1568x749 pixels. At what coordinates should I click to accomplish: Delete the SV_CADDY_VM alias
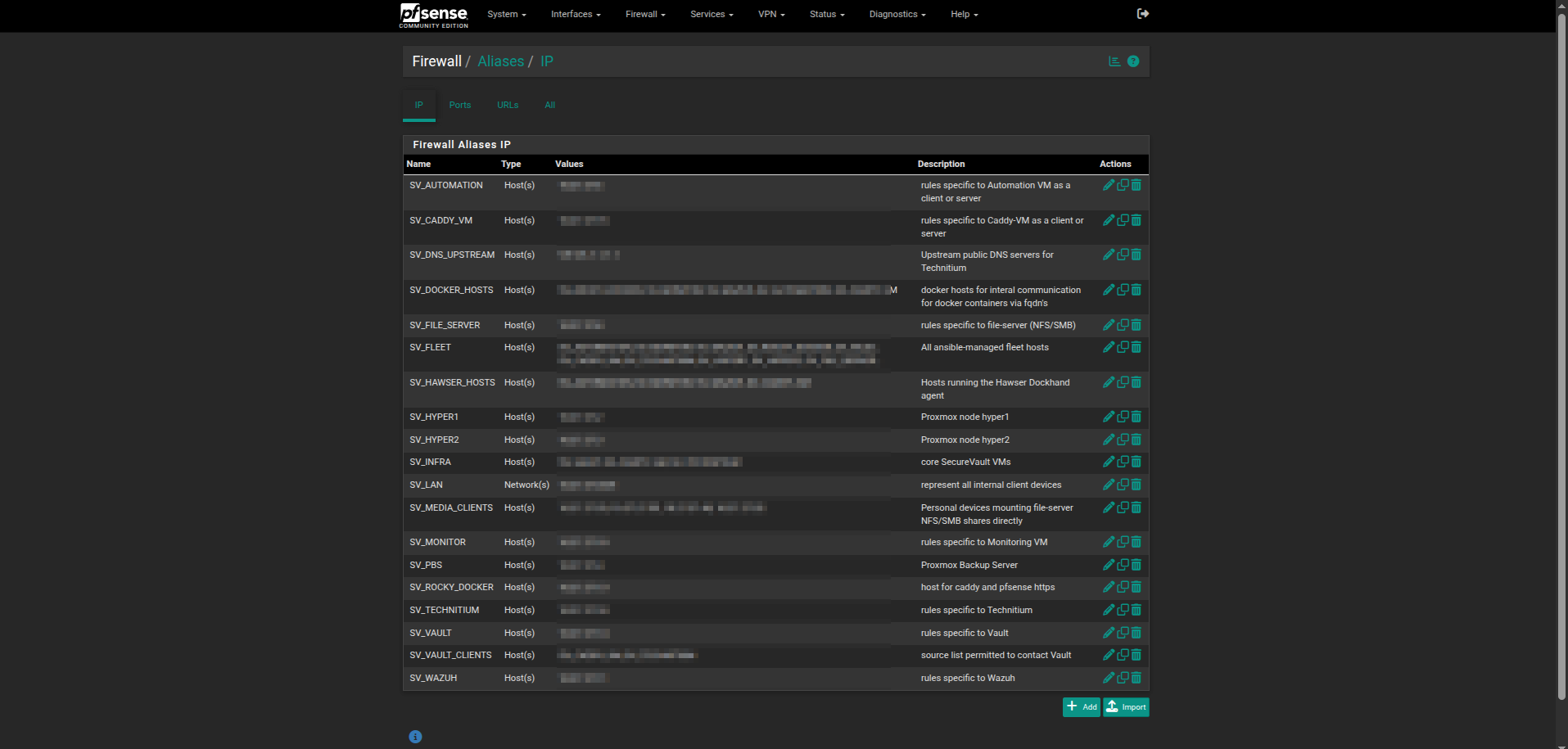1136,220
